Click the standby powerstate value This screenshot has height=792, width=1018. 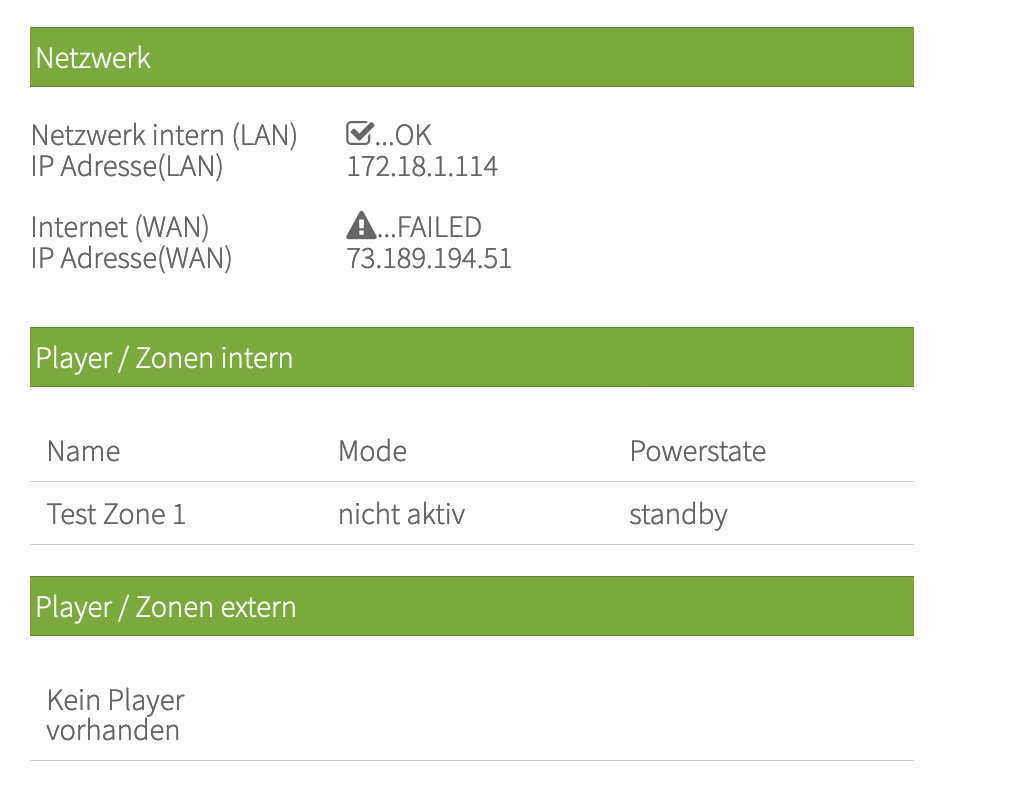678,514
